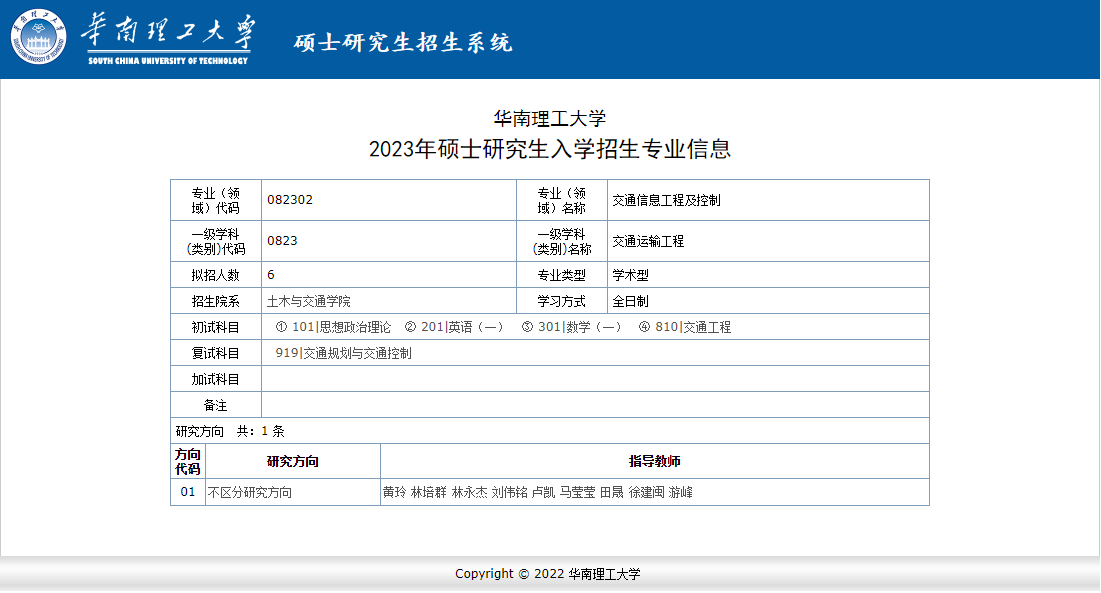Screen dimensions: 1101x593
Task: Select major name 交通信息工程及控制
Action: click(x=666, y=201)
